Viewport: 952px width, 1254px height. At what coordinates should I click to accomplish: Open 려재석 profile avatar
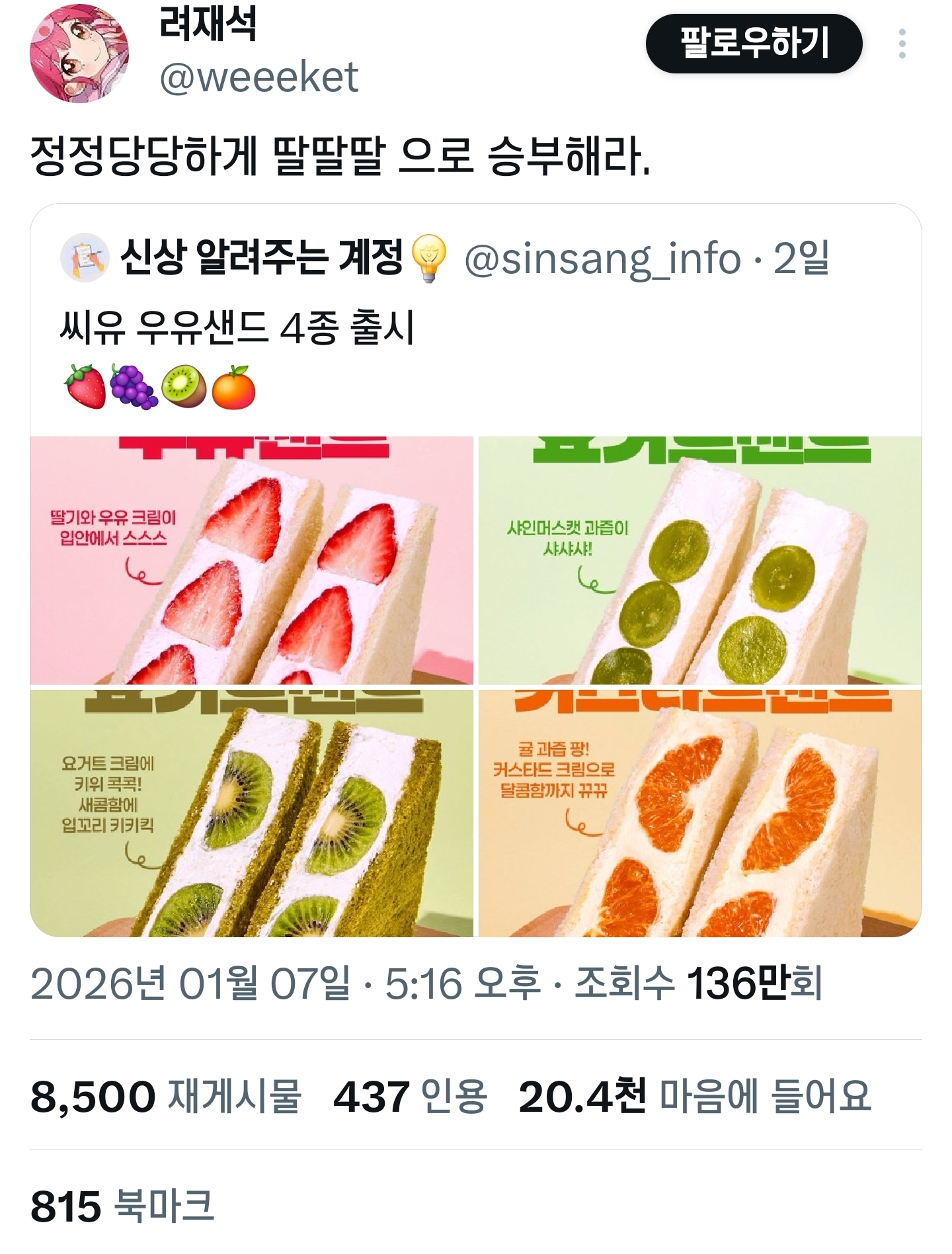click(x=80, y=54)
